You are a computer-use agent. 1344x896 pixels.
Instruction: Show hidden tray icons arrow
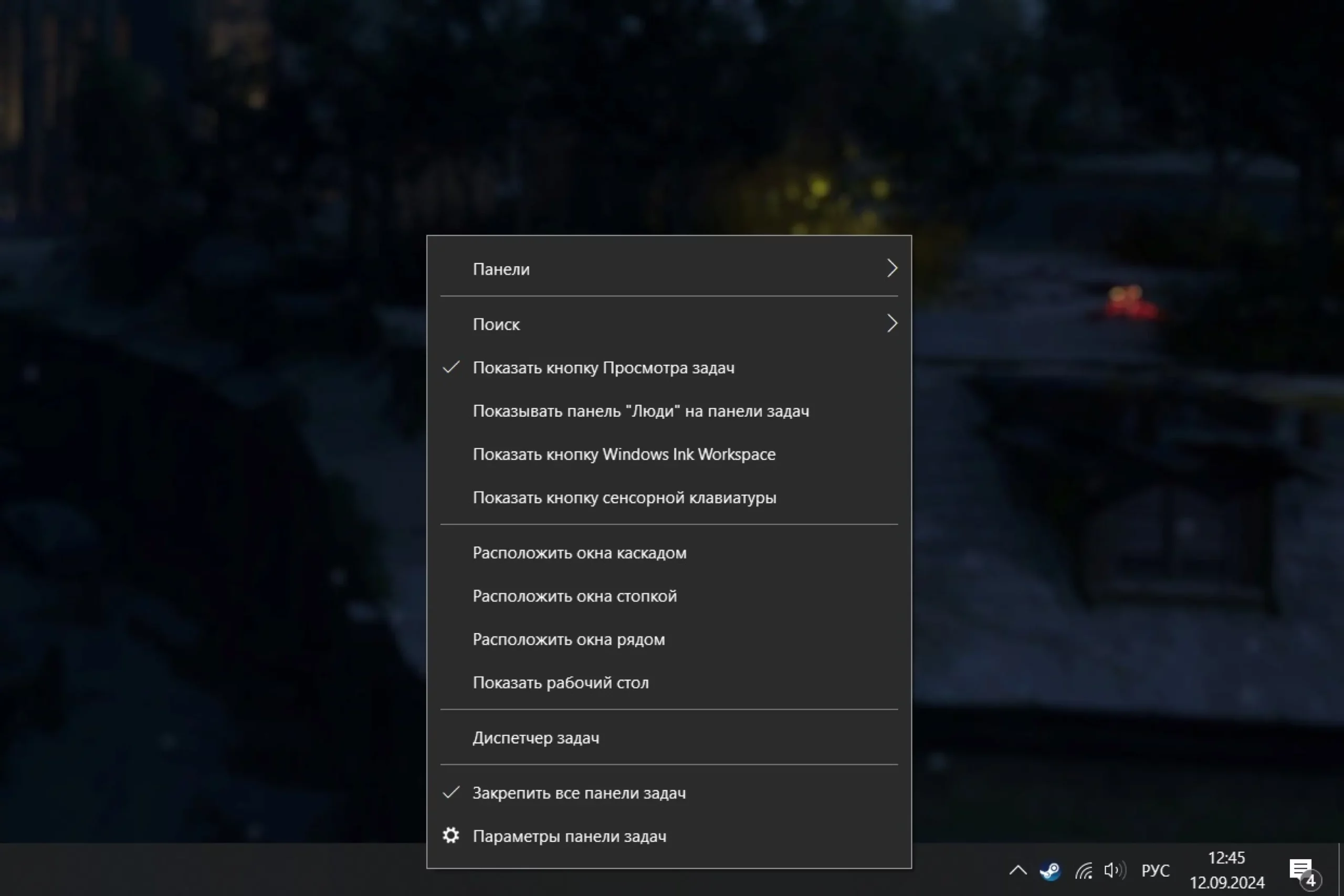click(1018, 871)
